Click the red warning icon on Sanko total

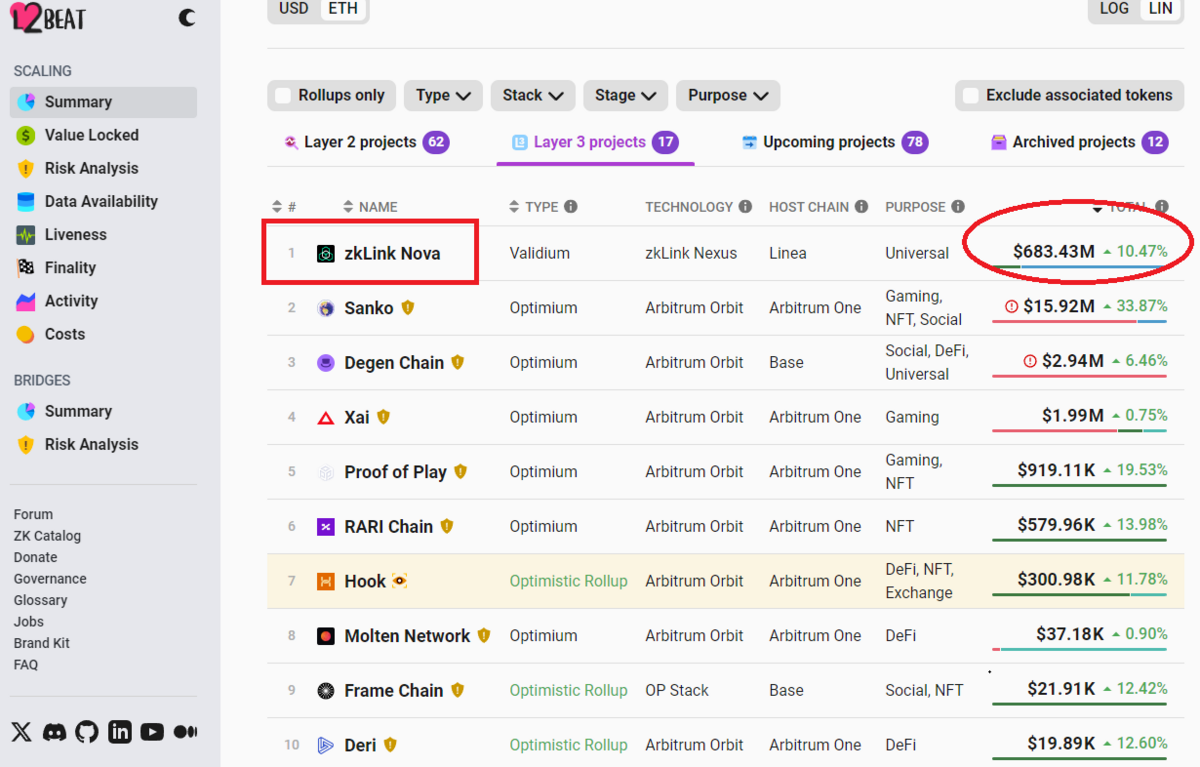[1011, 306]
